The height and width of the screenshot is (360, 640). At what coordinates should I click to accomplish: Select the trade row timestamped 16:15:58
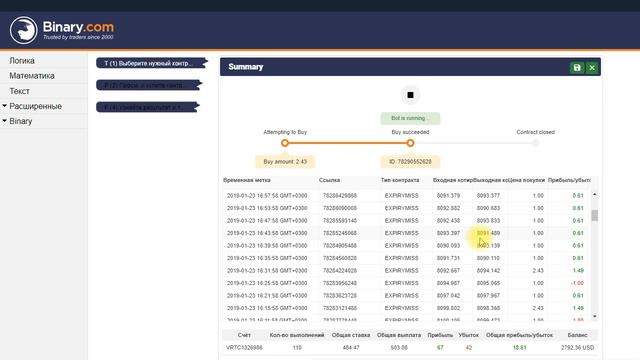406,308
